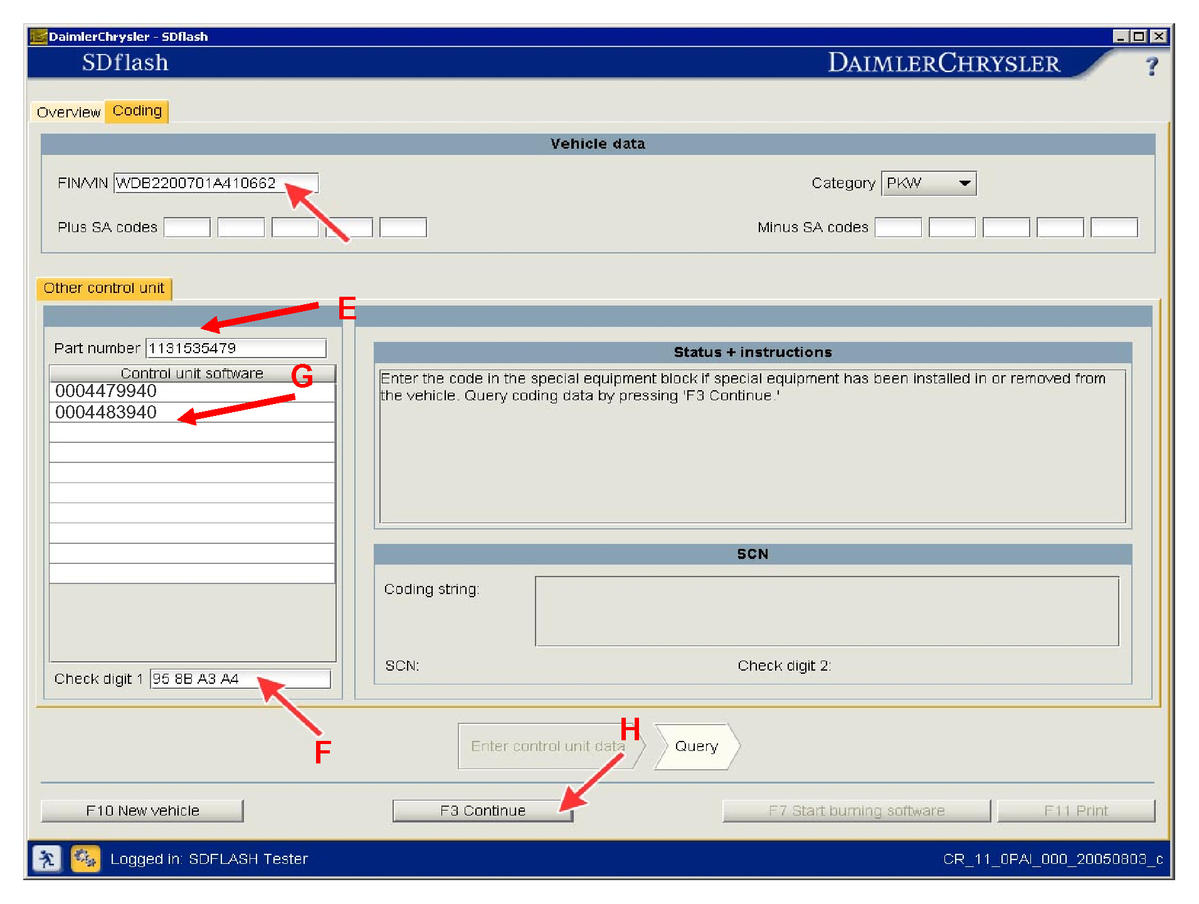1199x904 pixels.
Task: Click the running man exit icon
Action: 45,858
